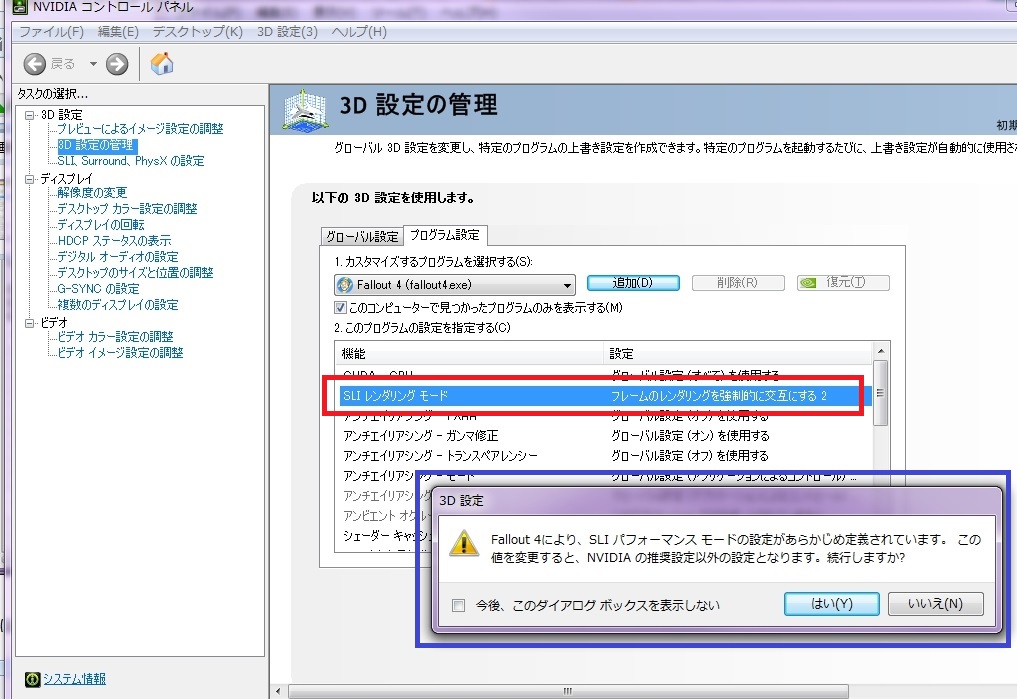Click the warning icon in the 3D 設定 dialog
Screen dimensions: 1017x699
pyautogui.click(x=462, y=544)
